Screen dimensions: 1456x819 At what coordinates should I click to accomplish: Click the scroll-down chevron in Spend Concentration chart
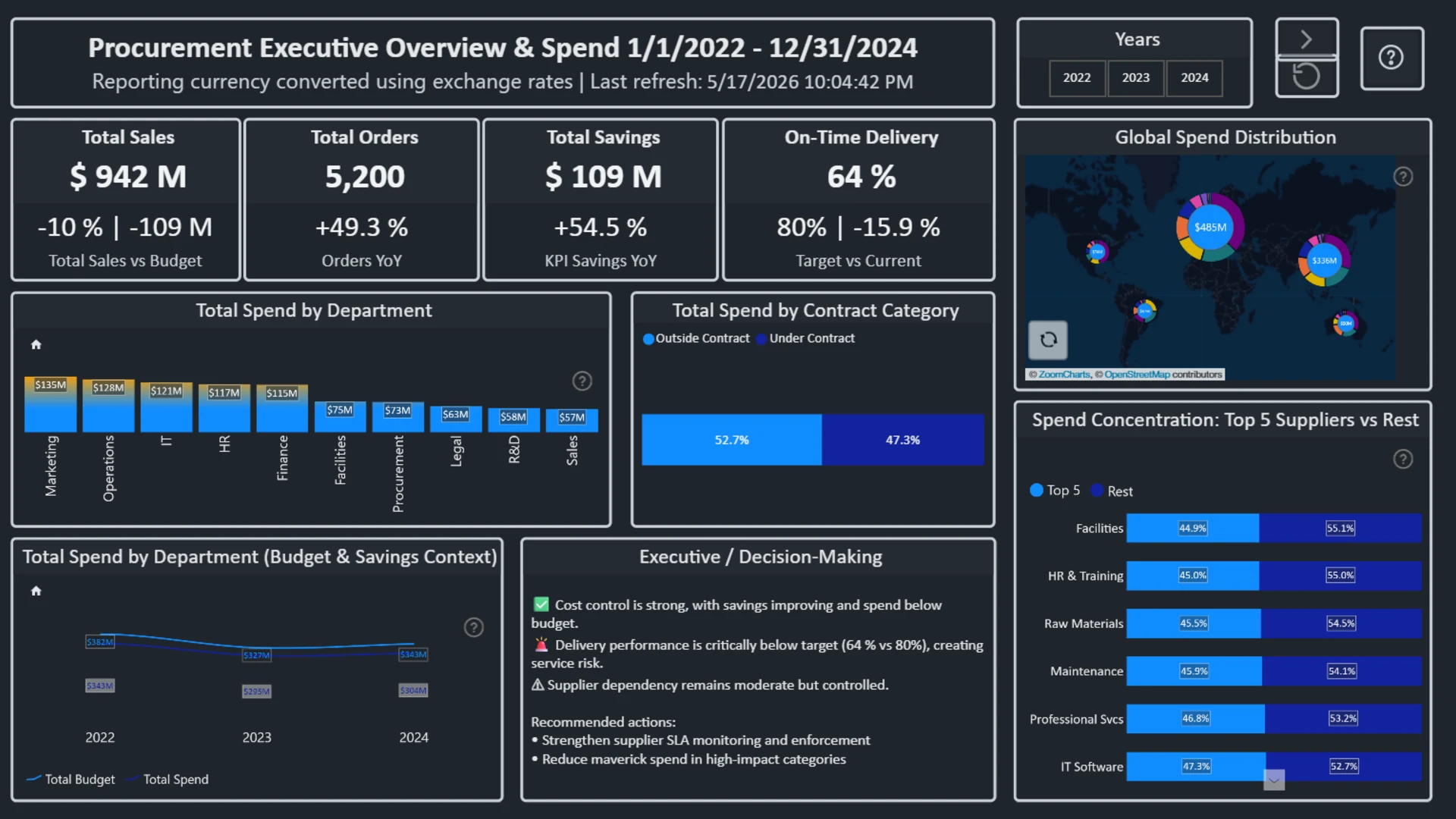click(1274, 780)
